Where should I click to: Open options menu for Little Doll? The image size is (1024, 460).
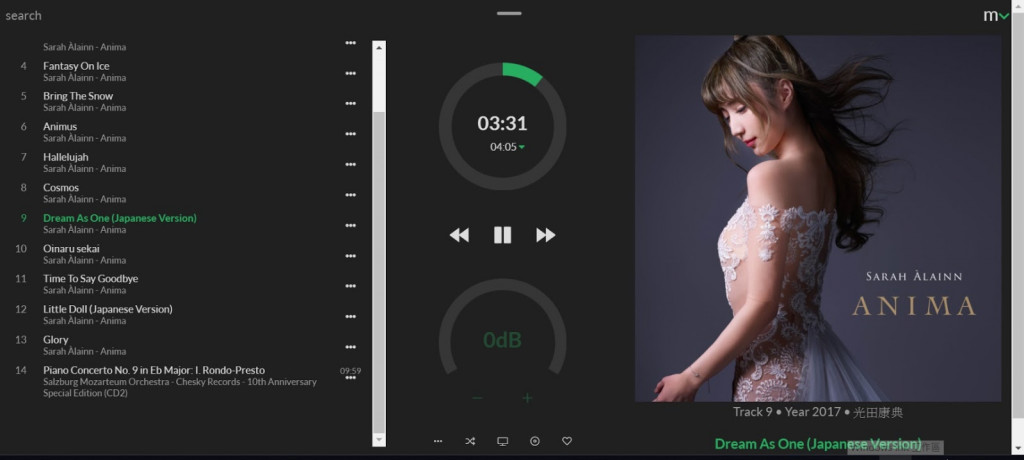351,316
